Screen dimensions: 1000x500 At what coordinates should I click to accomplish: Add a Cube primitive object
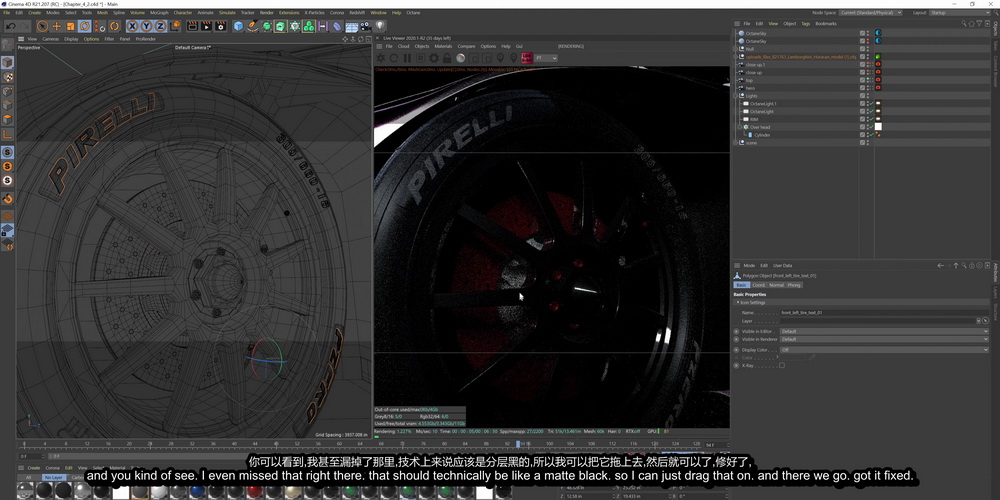239,26
